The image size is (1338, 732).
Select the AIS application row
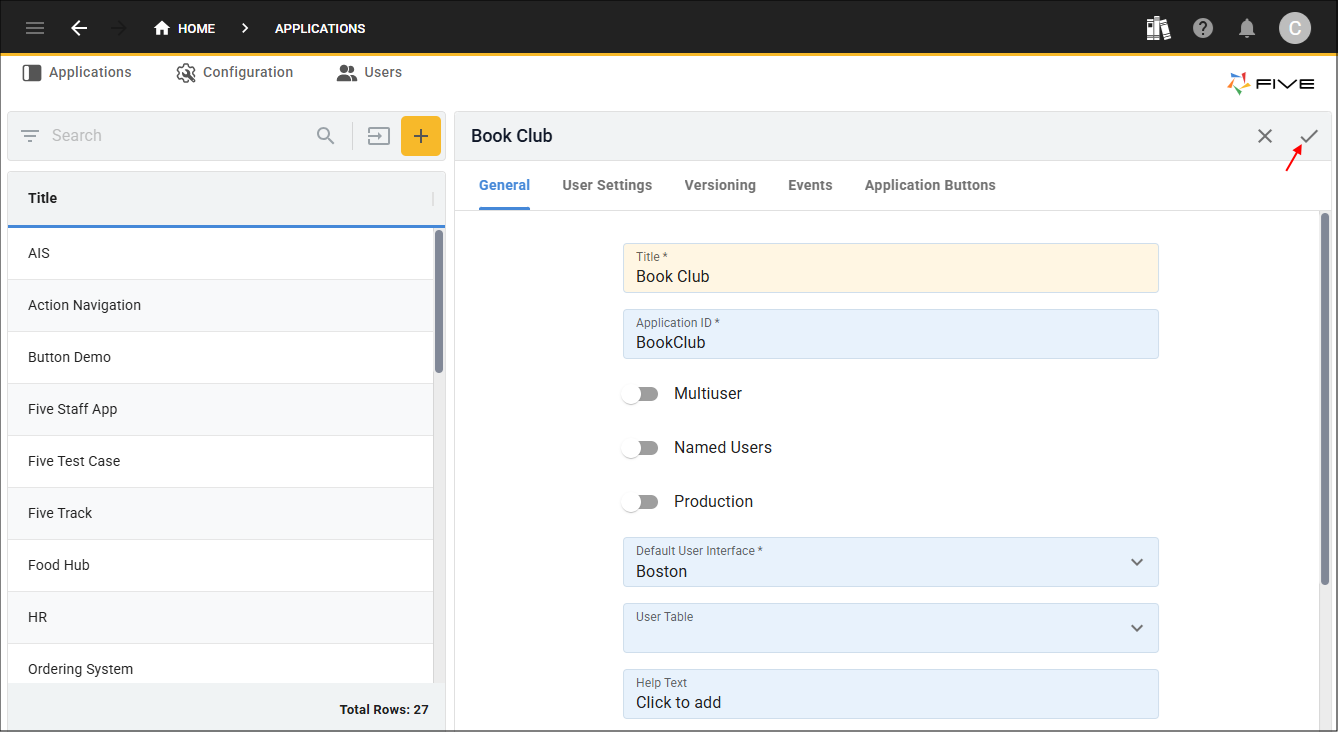[220, 253]
